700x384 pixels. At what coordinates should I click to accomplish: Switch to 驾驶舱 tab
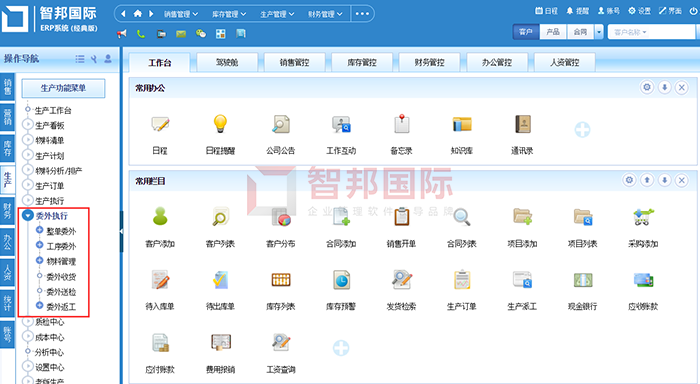tap(227, 63)
